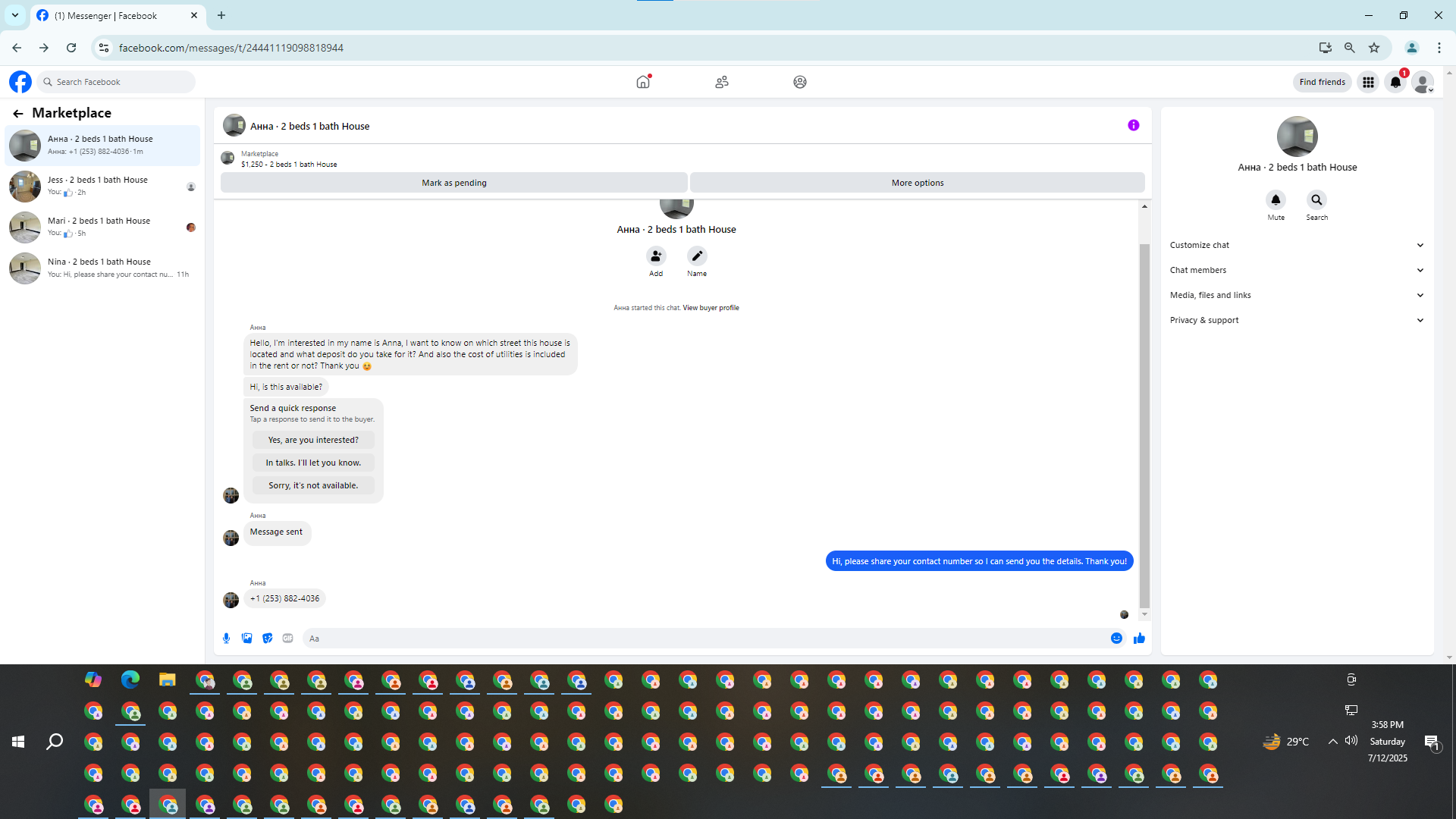Open notifications bell in top bar

pos(1395,82)
